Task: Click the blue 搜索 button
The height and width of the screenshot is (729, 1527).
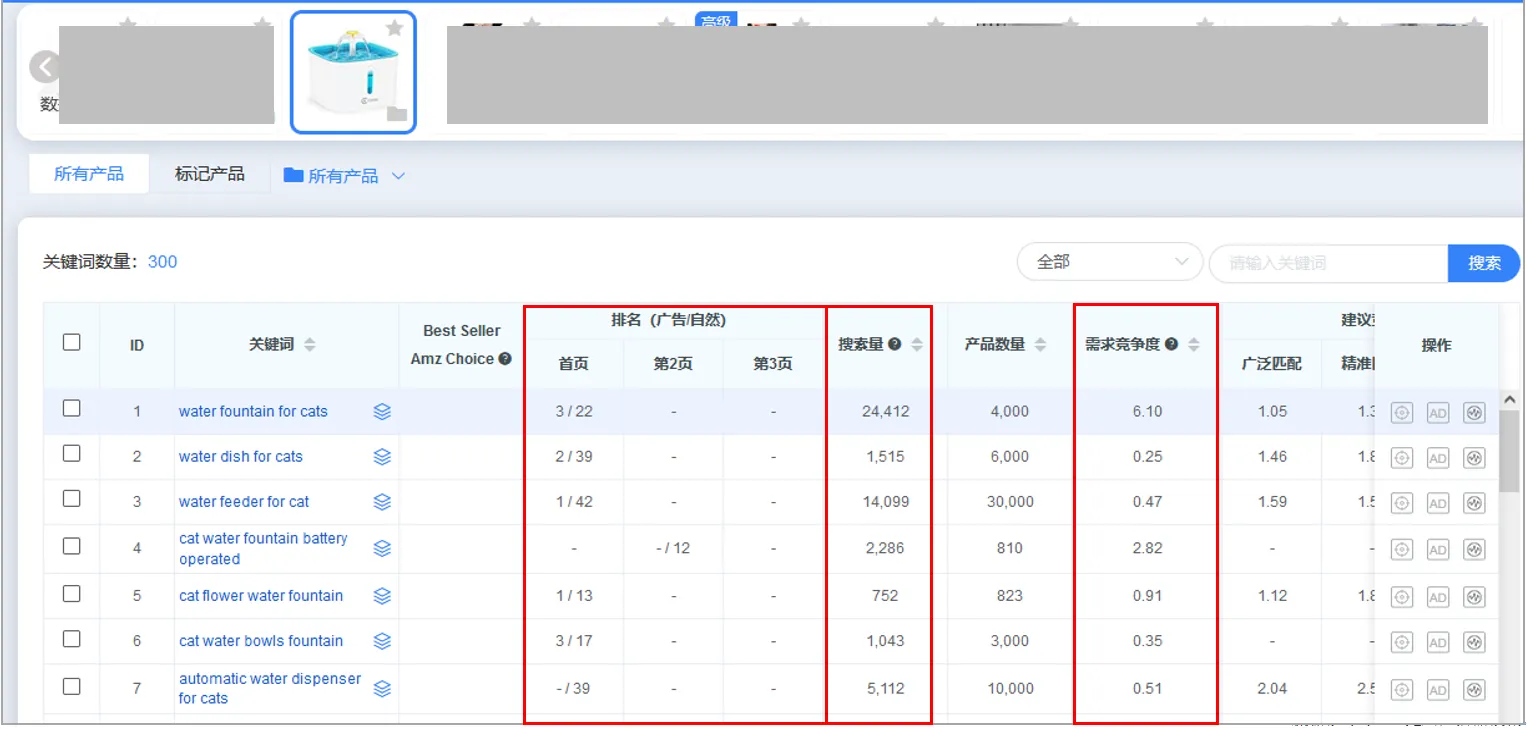Action: click(1484, 263)
